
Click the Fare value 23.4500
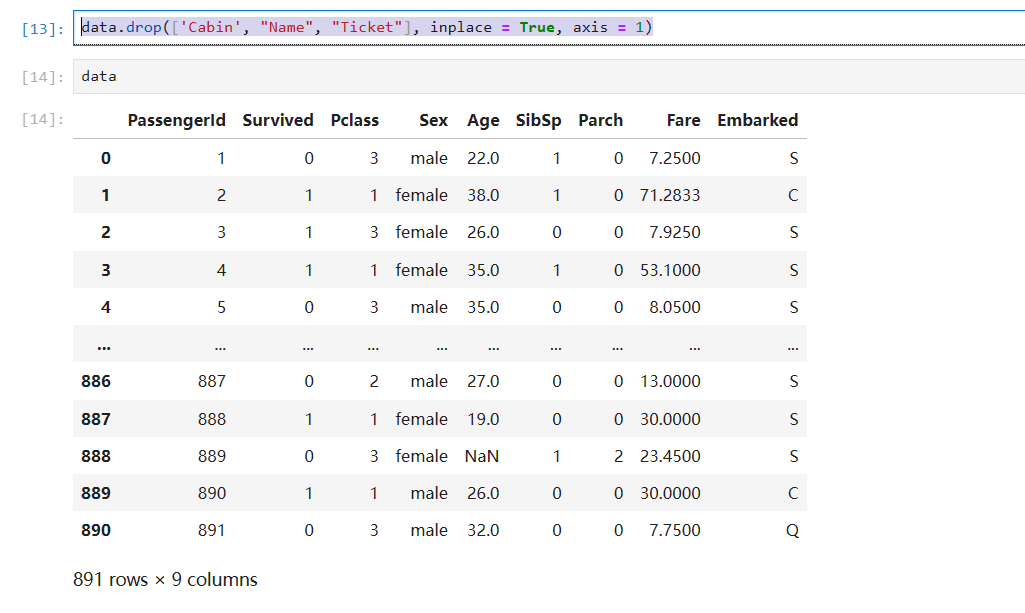(x=670, y=456)
